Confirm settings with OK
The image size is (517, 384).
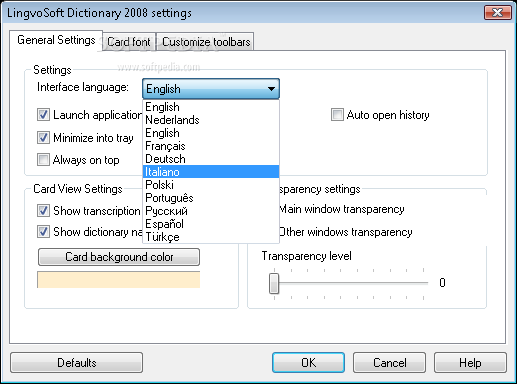pos(308,363)
